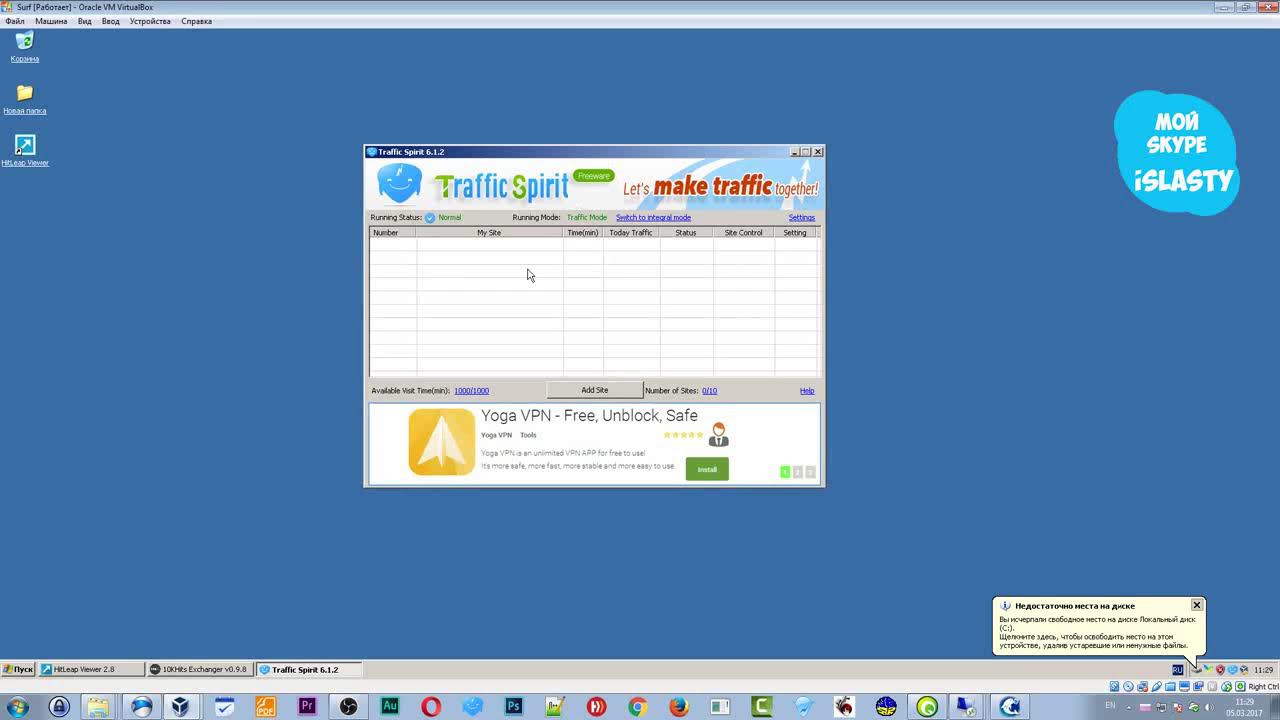The height and width of the screenshot is (720, 1280).
Task: Close the Traffic Spirit window
Action: (x=818, y=152)
